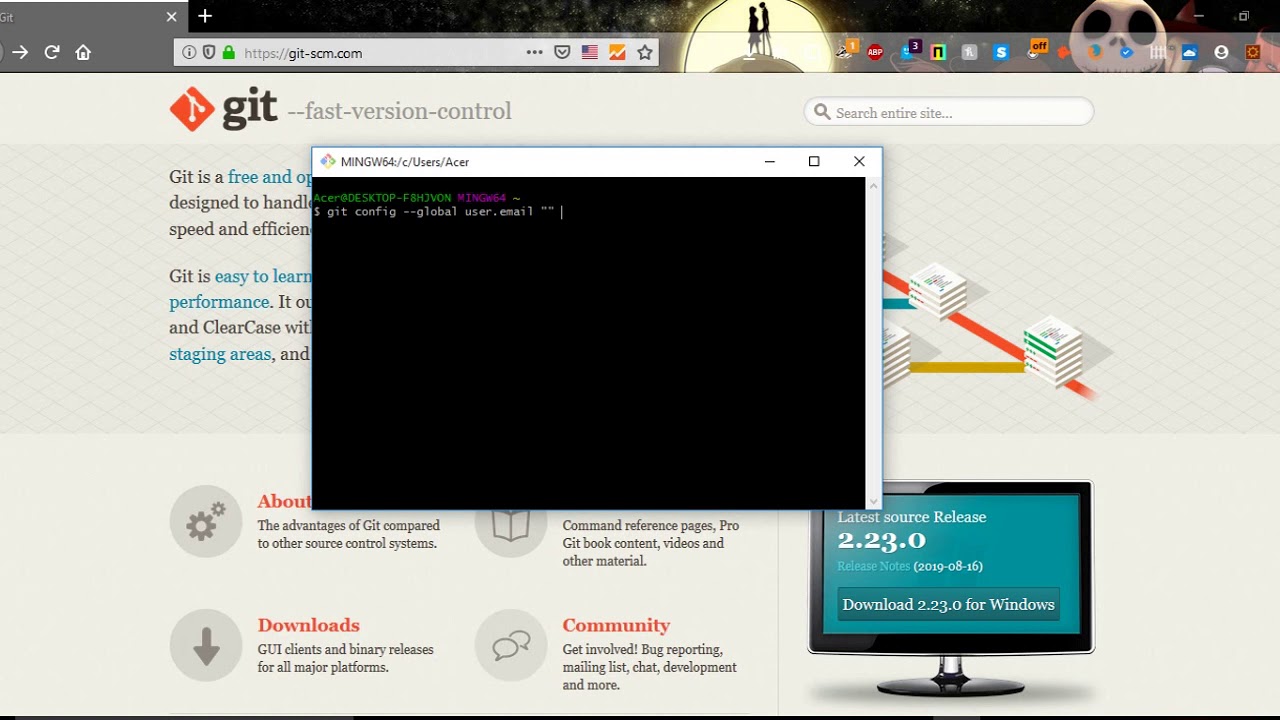Open the blue cloud extension icon
The image size is (1280, 720).
[1189, 53]
